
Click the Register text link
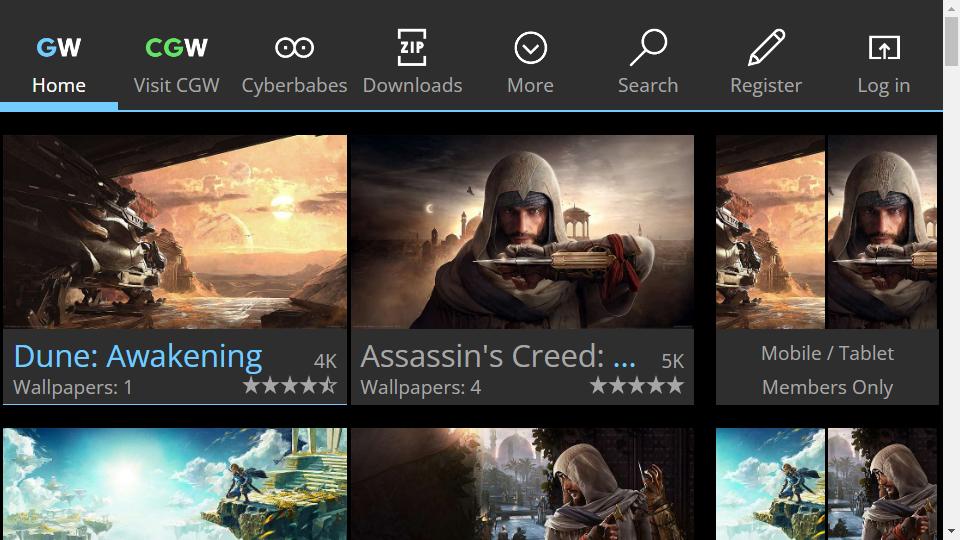(x=766, y=86)
